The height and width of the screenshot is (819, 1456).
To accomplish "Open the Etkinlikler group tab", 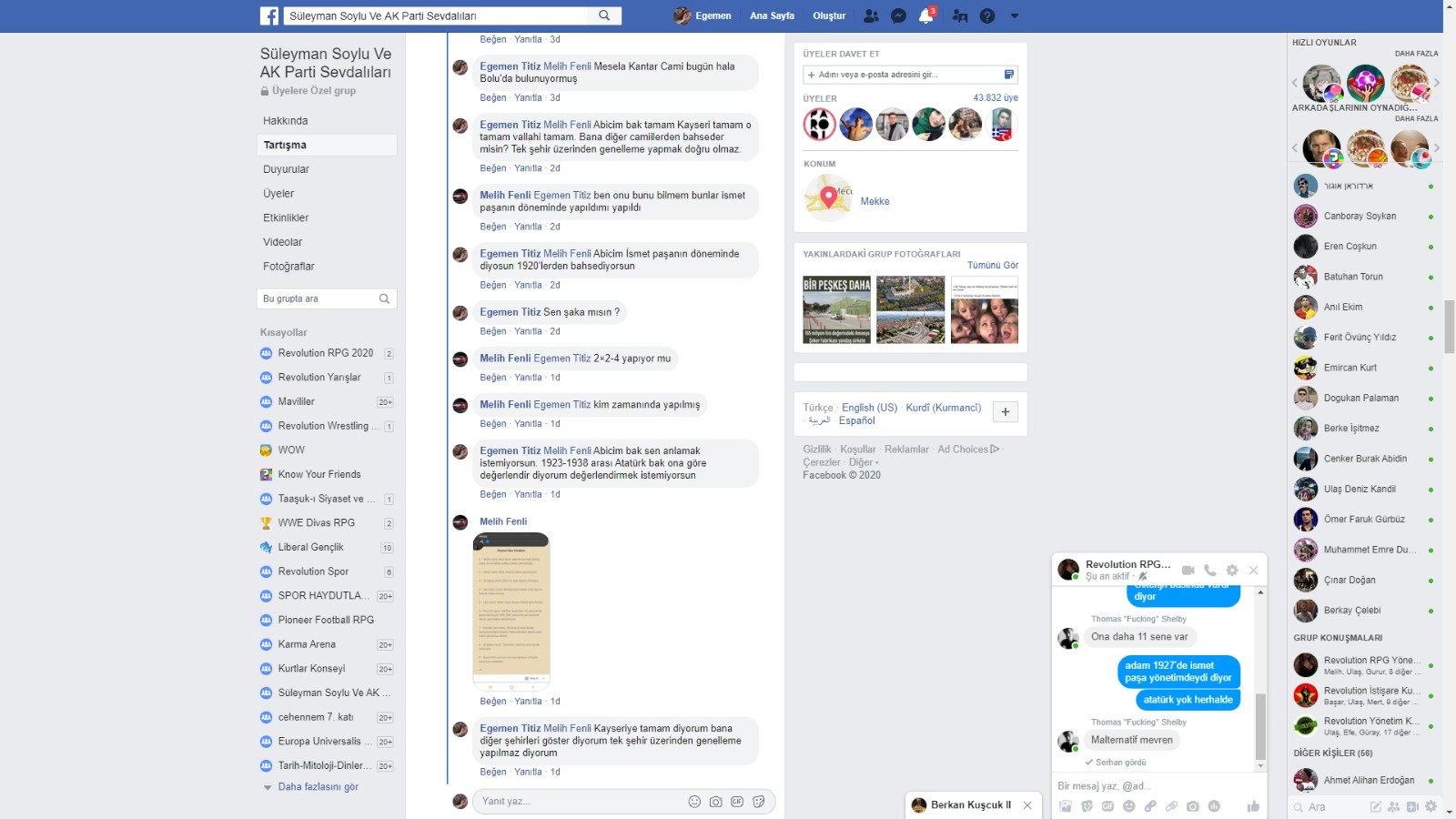I will click(x=286, y=218).
